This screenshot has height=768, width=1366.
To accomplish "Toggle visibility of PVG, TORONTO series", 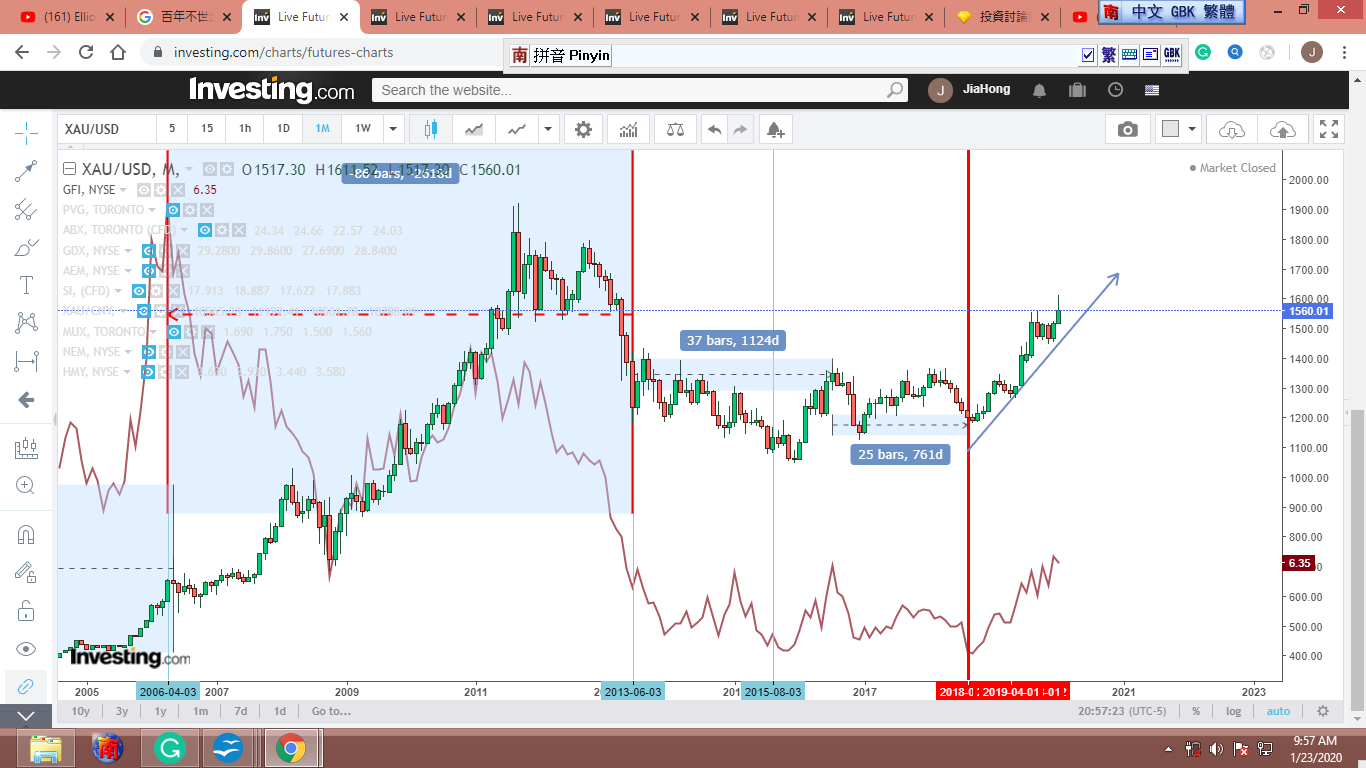I will click(173, 210).
